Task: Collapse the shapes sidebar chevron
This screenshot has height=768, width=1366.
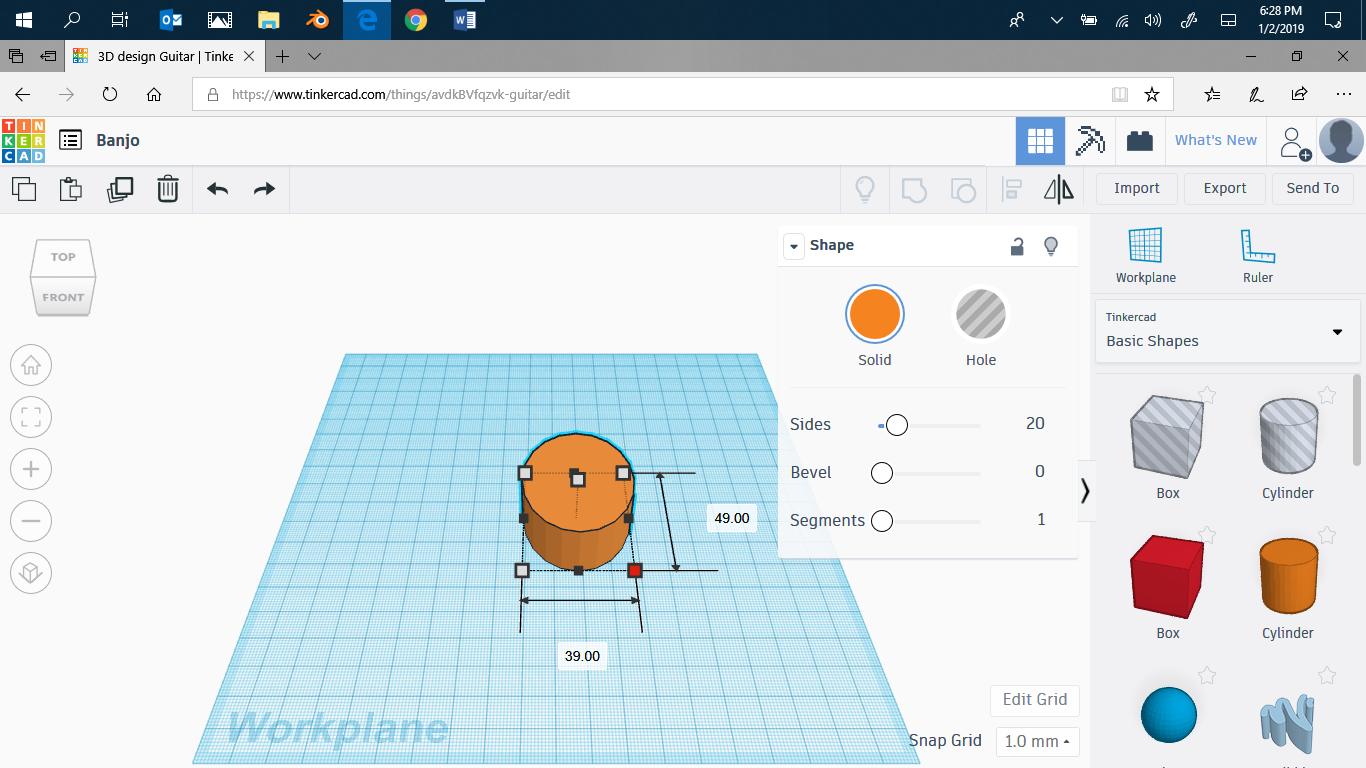Action: point(1085,491)
